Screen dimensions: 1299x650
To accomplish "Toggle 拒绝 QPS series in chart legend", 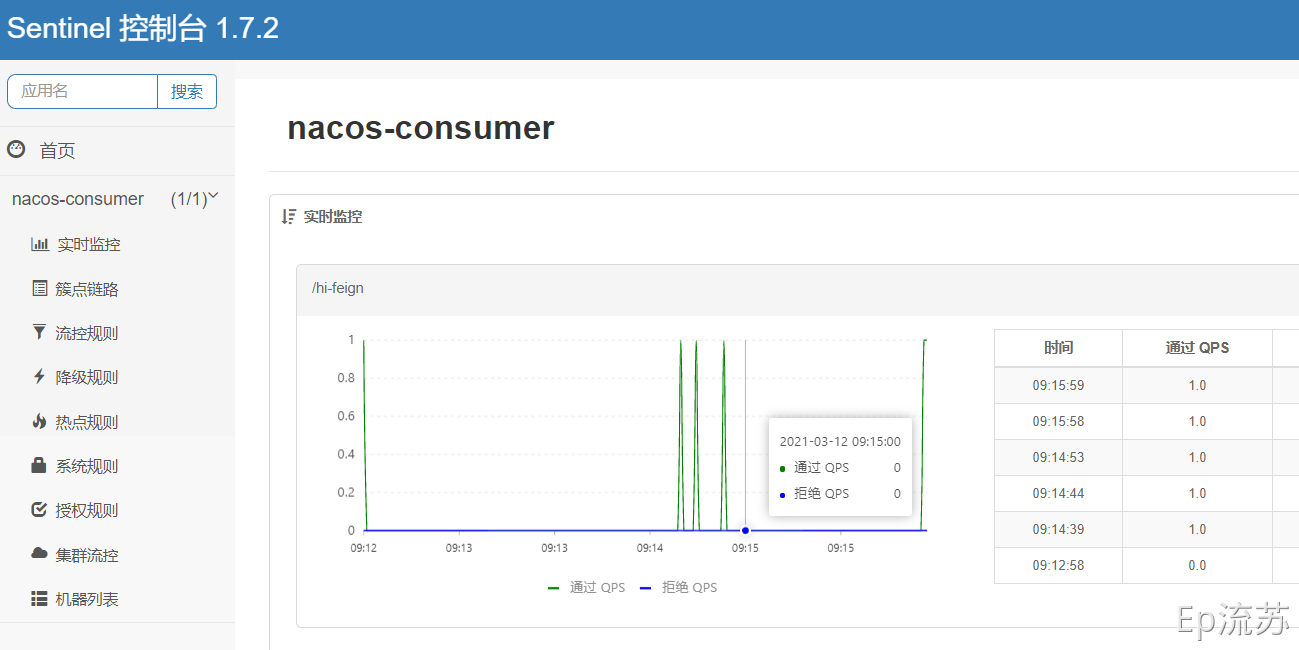I will 678,587.
